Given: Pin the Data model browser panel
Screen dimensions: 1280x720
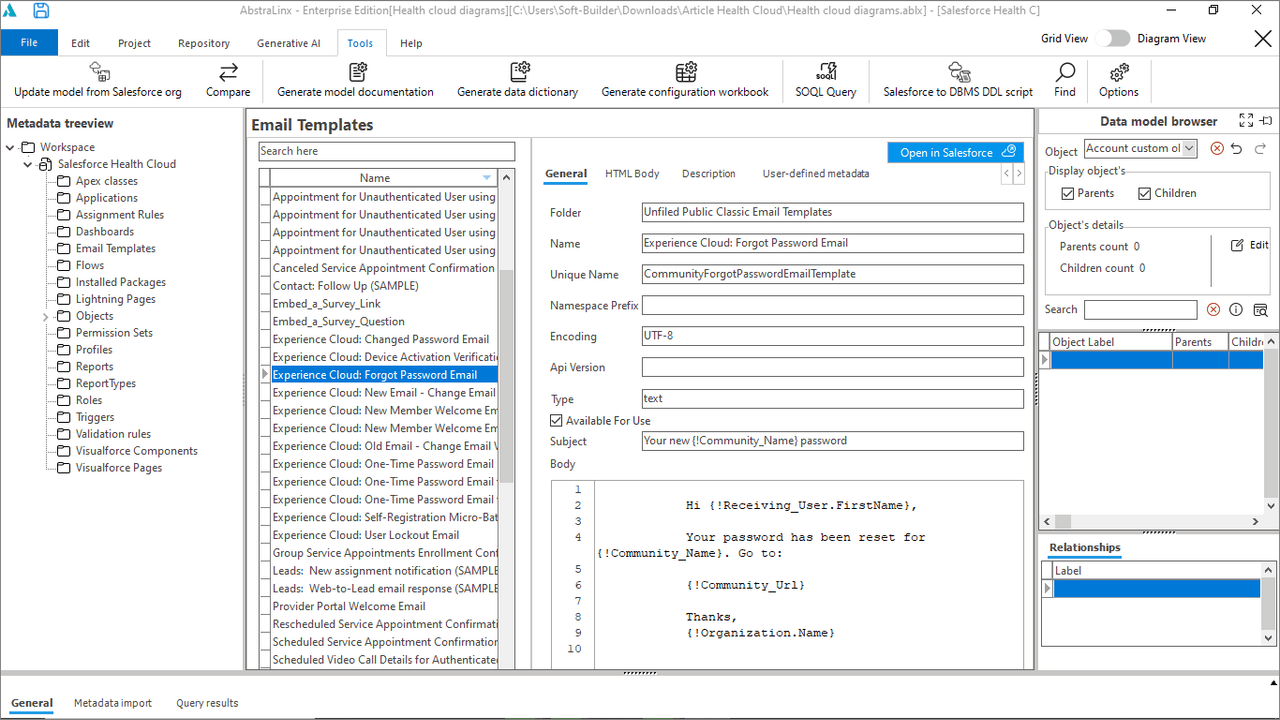Looking at the screenshot, I should pos(1266,120).
